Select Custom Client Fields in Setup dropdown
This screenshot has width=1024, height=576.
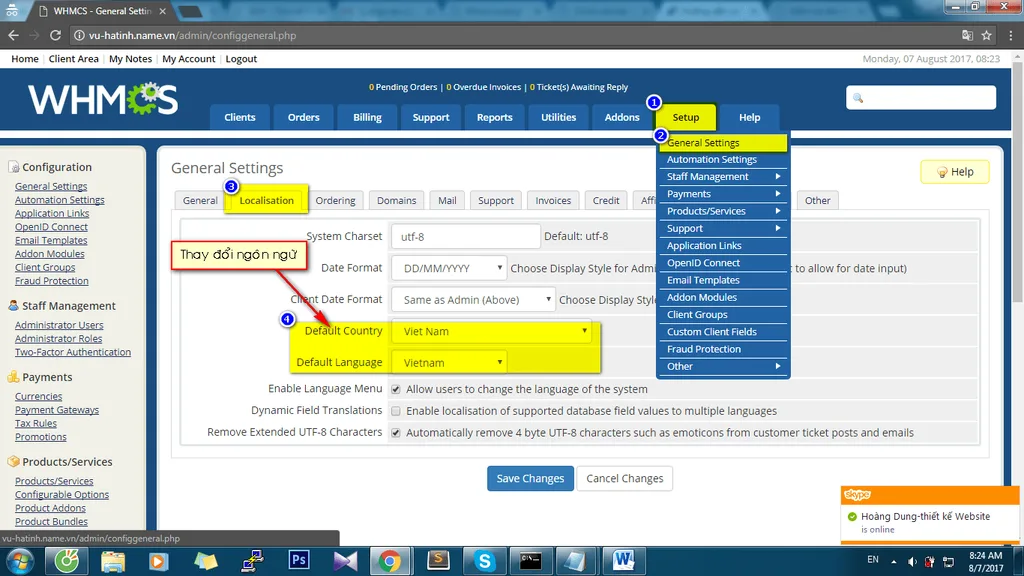tap(723, 332)
